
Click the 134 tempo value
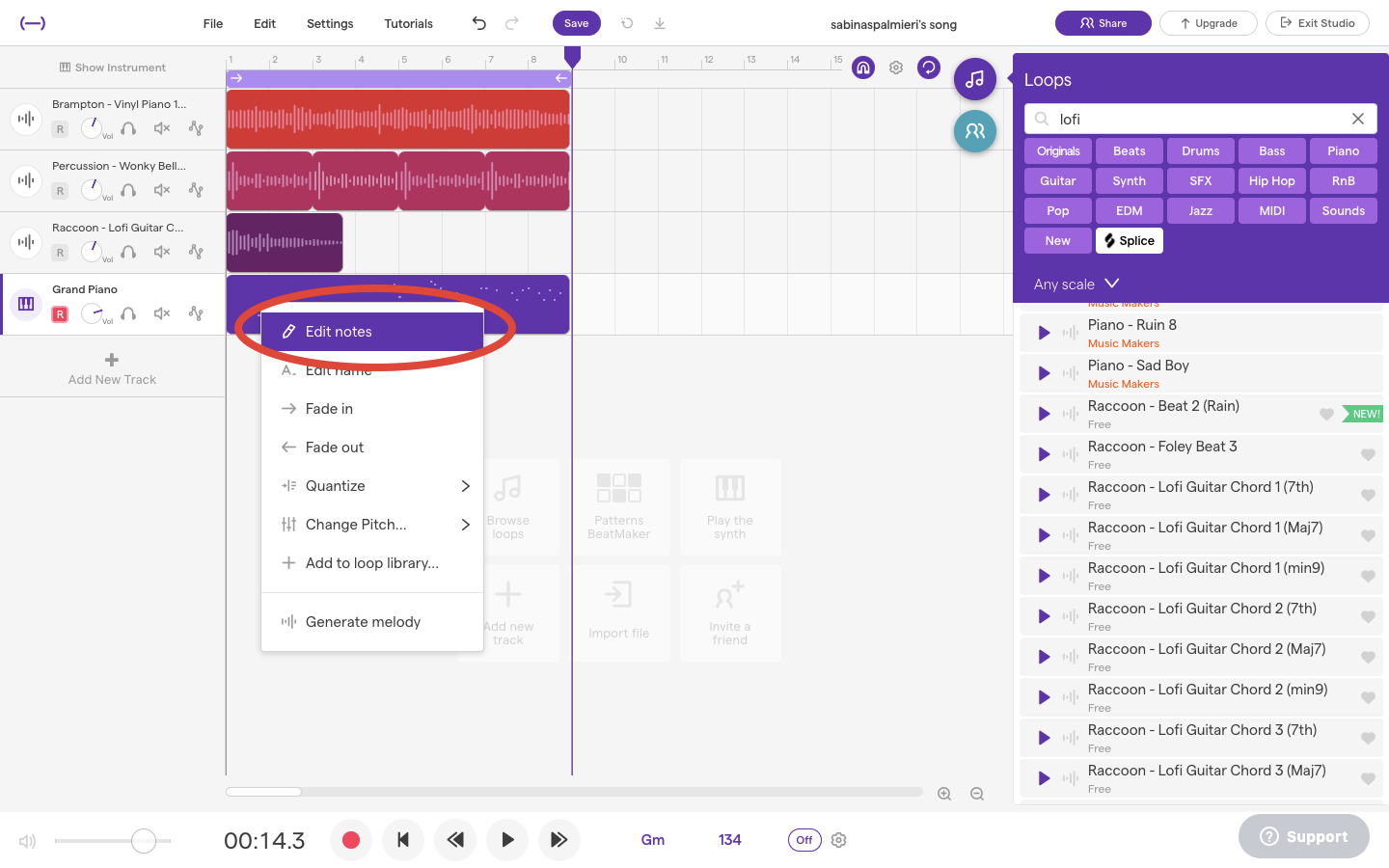click(730, 840)
